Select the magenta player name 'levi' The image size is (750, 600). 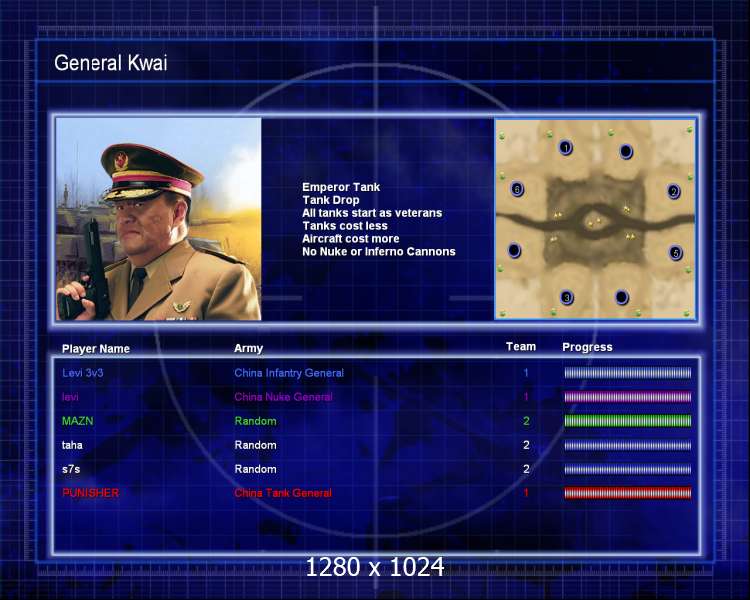click(70, 397)
